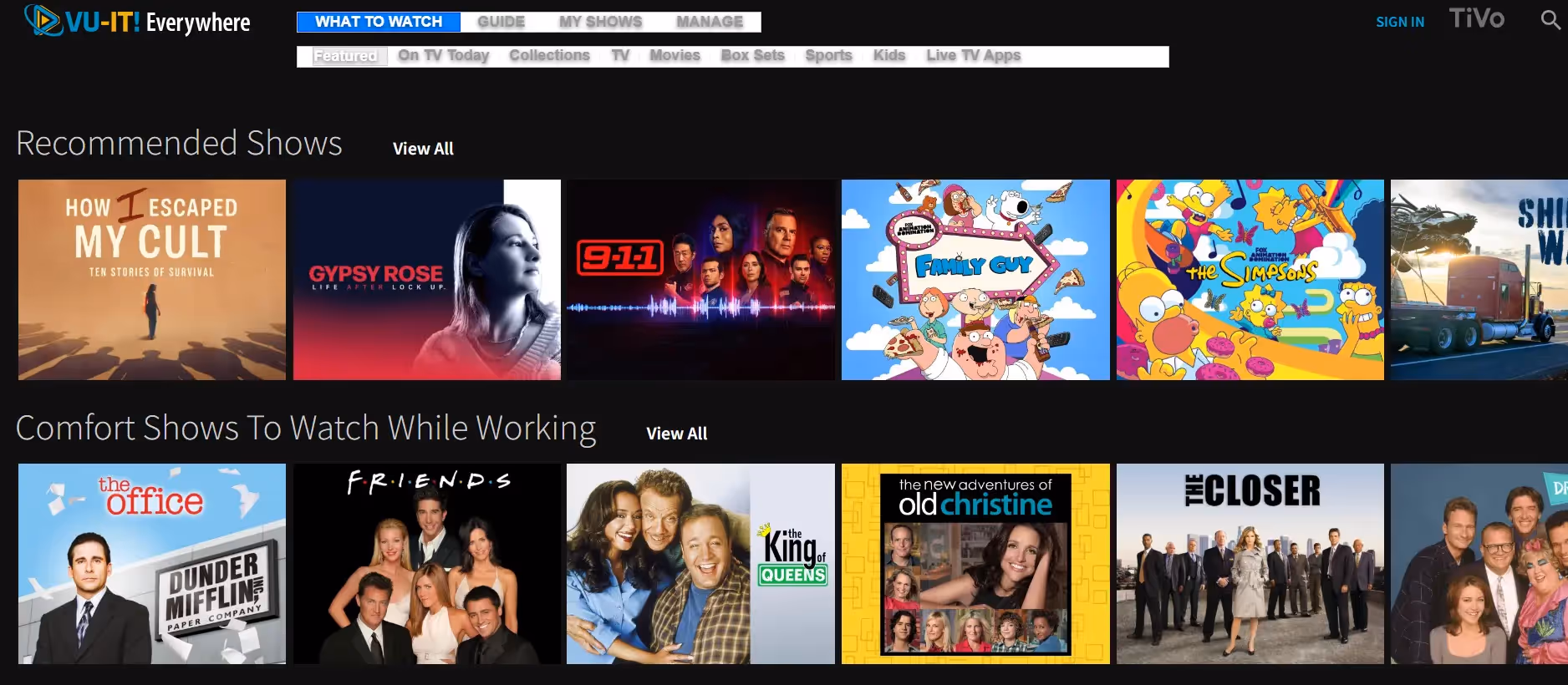View All Recommended Shows
The height and width of the screenshot is (685, 1568).
point(423,149)
